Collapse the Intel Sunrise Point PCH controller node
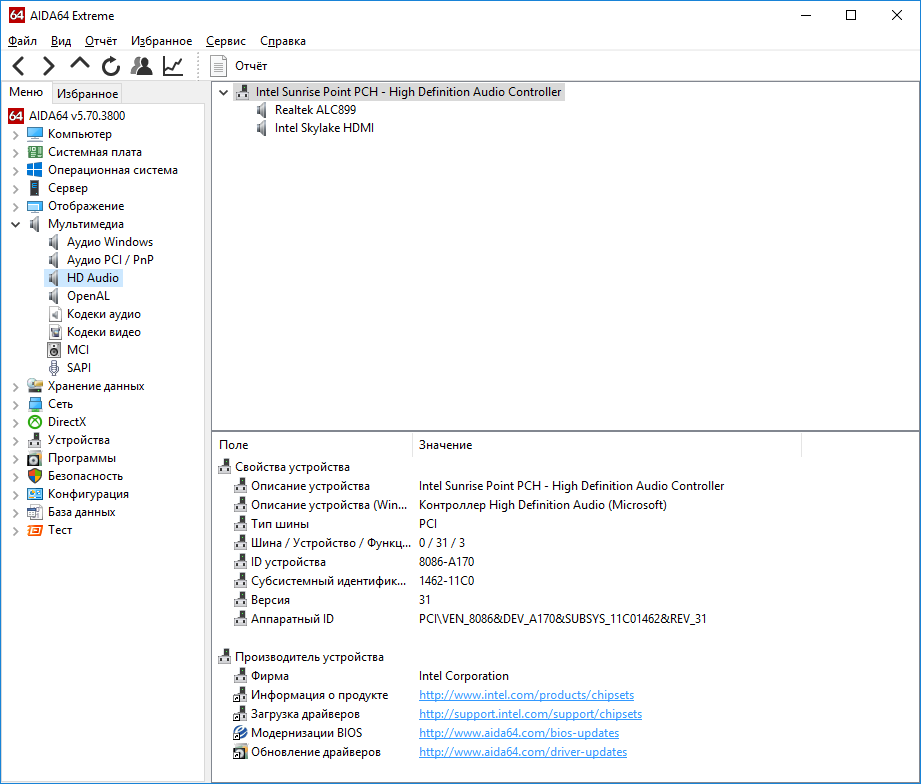Viewport: 921px width, 784px height. point(223,92)
